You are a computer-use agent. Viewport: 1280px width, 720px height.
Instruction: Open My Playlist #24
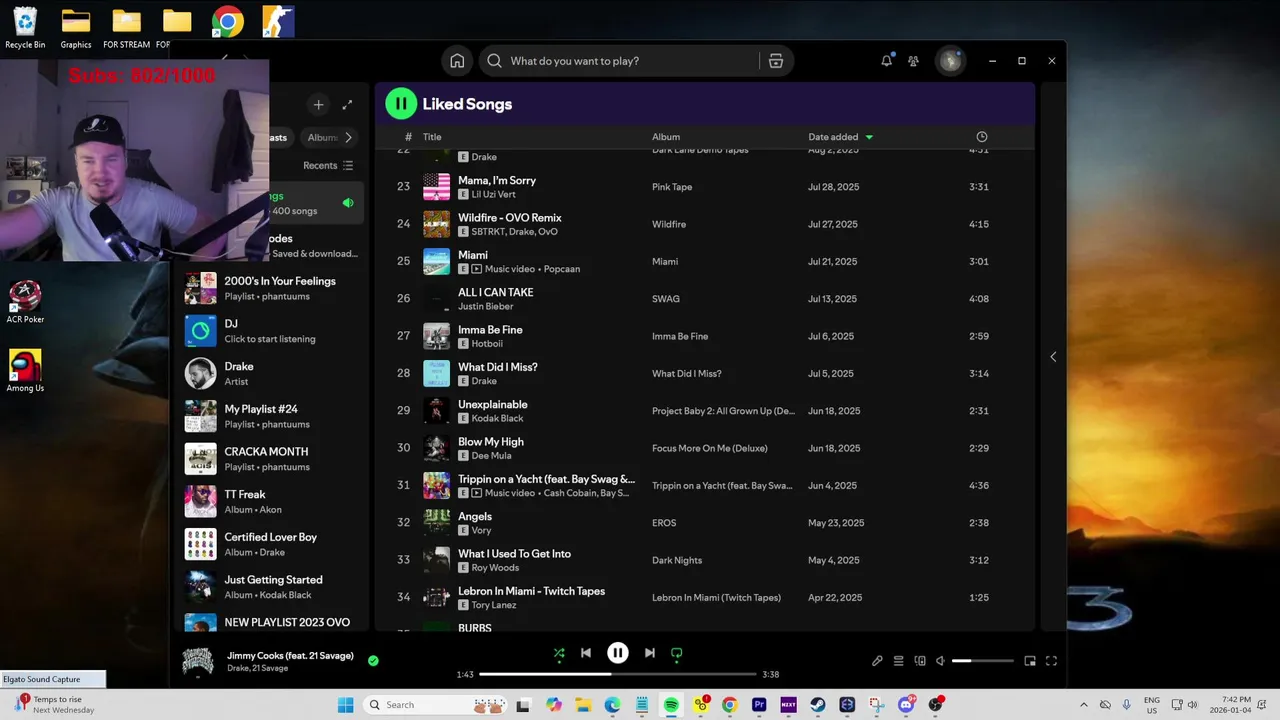[270, 416]
